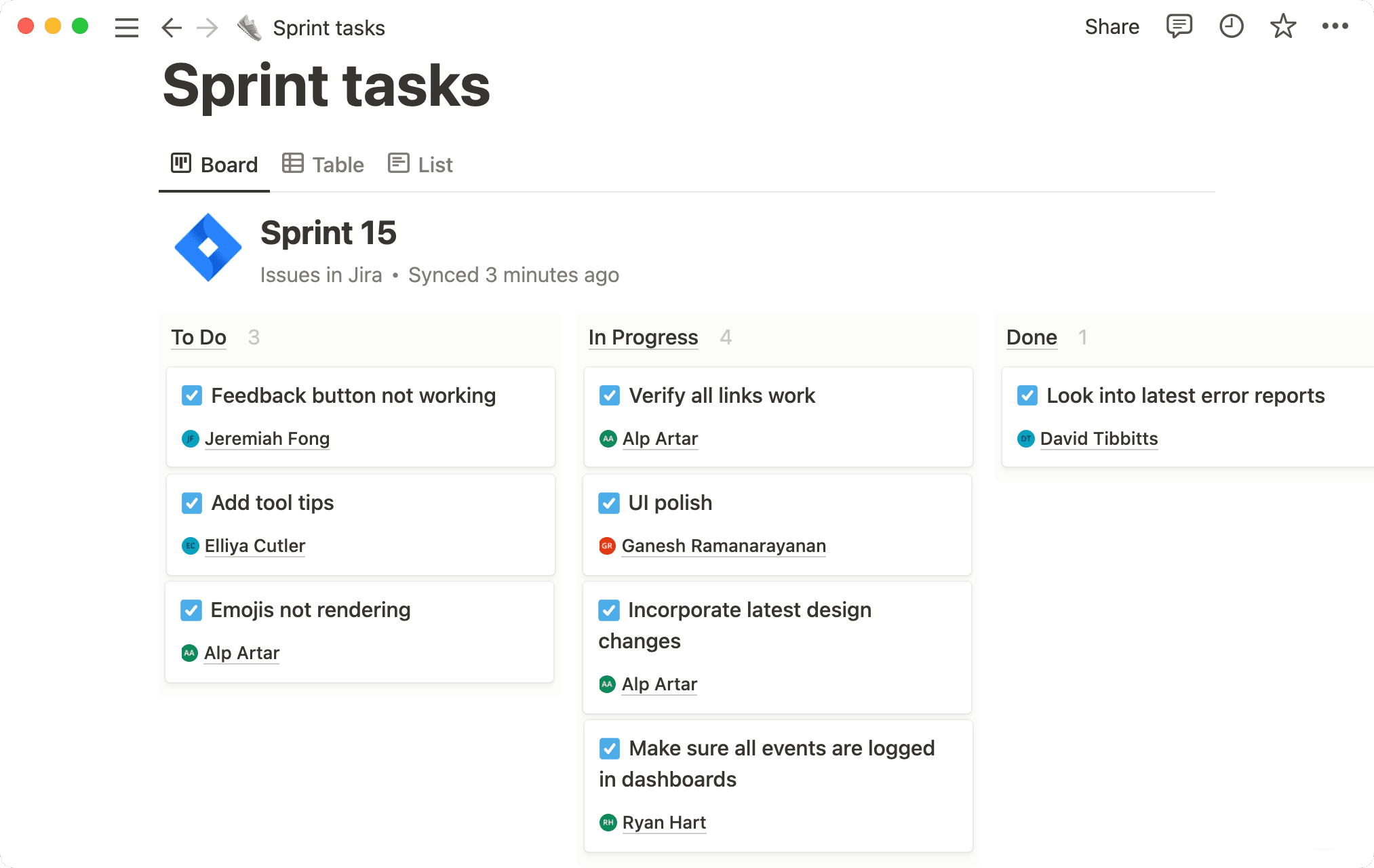Uncheck the Feedback button not working task

pos(192,395)
